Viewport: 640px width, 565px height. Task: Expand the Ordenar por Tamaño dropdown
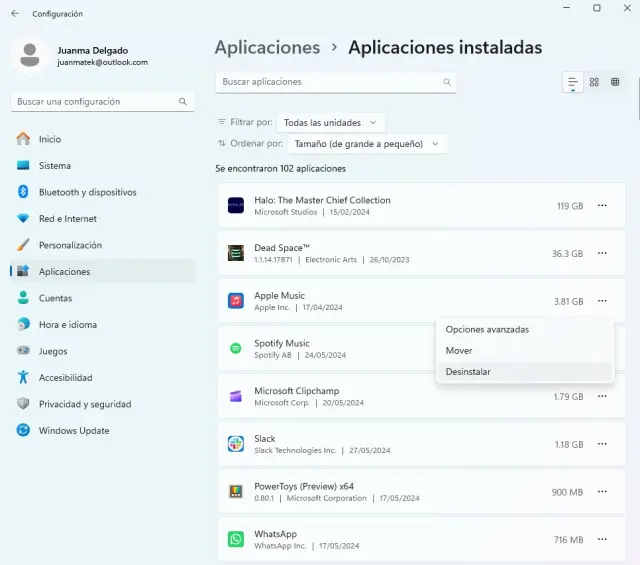point(367,144)
